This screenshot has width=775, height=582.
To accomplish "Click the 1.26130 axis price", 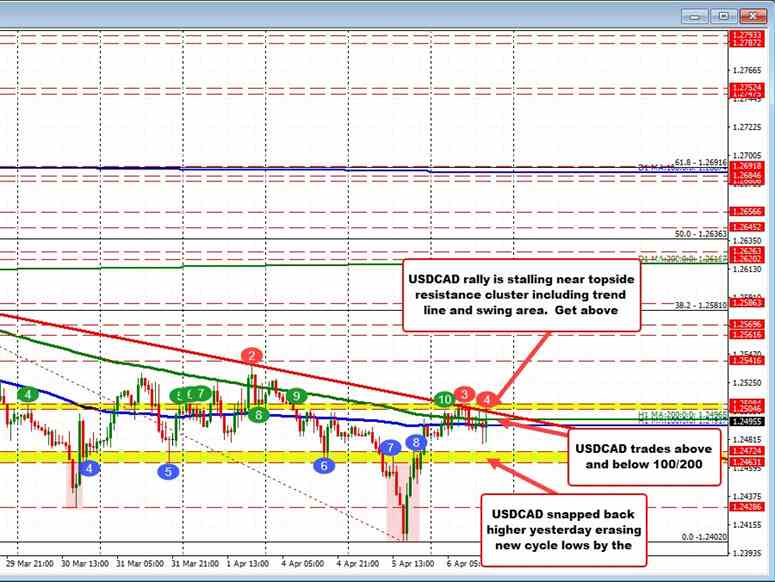I will pyautogui.click(x=746, y=269).
